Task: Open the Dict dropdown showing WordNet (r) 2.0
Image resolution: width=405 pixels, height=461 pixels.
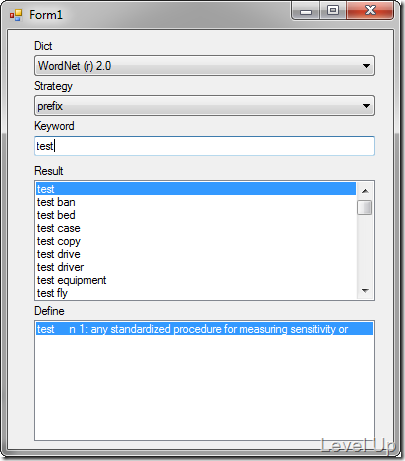Action: [204, 66]
